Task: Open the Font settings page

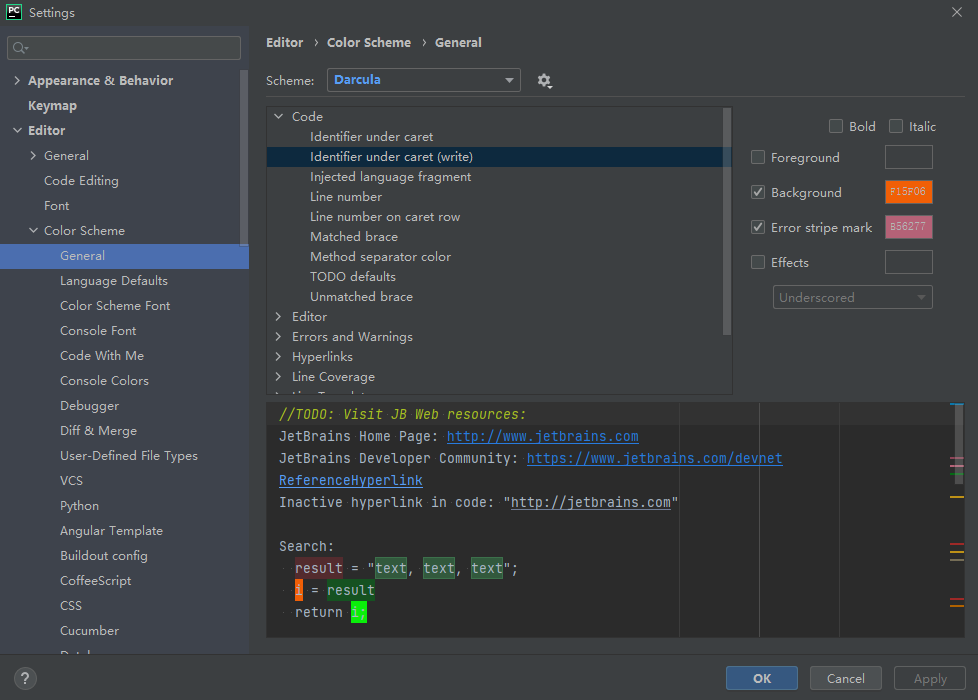Action: coord(56,205)
